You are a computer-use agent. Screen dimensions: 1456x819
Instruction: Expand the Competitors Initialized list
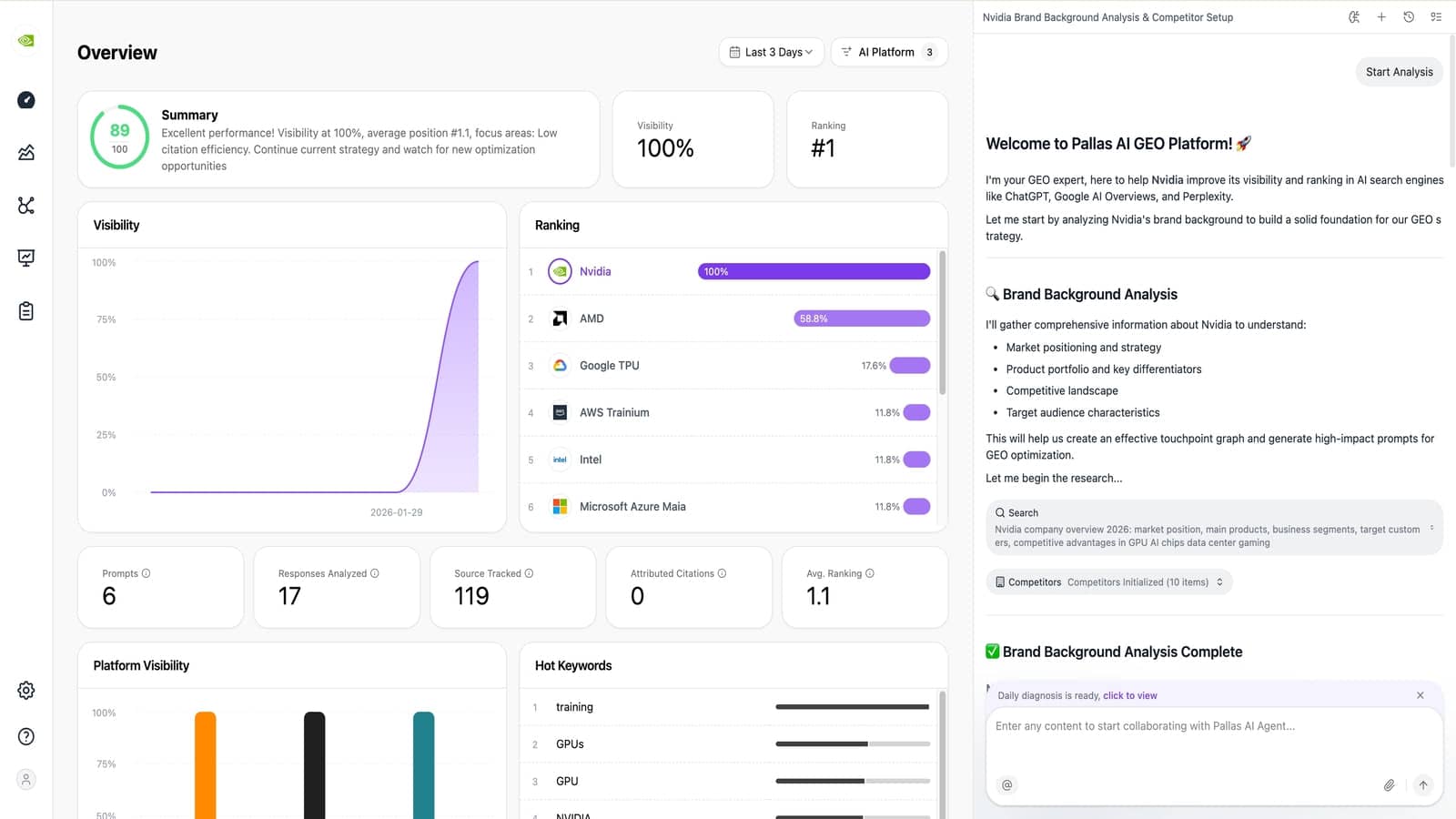[x=1219, y=581]
